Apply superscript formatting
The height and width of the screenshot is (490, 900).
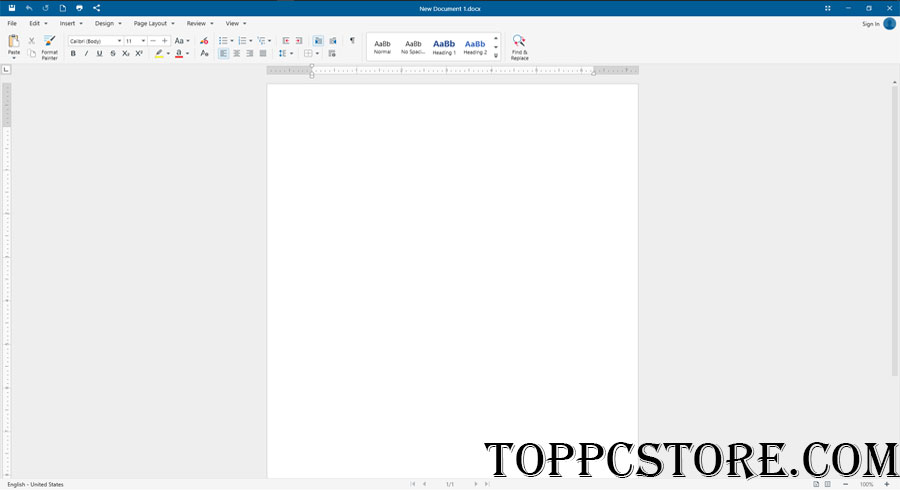(139, 53)
